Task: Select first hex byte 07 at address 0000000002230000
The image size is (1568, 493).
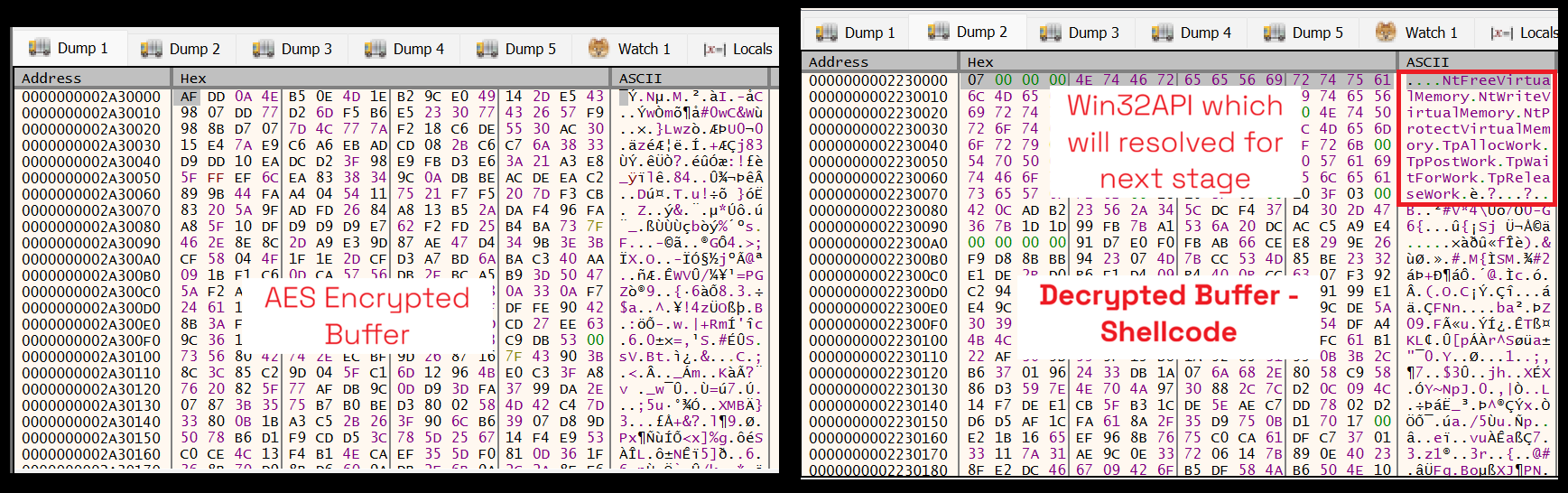Action: pyautogui.click(x=976, y=80)
